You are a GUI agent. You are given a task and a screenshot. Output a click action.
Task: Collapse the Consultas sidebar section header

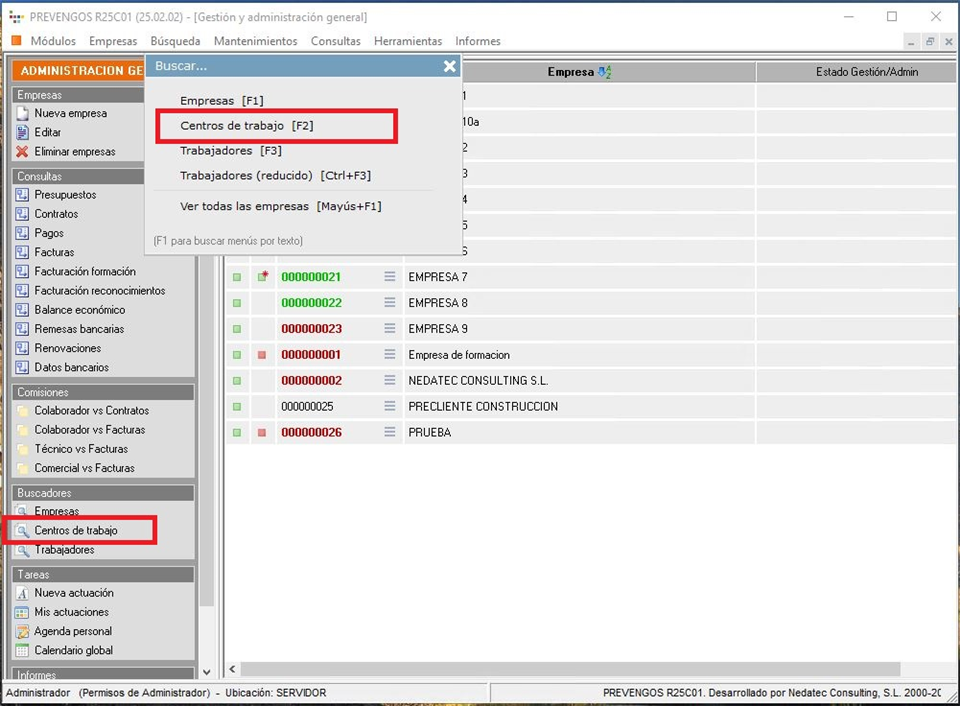coord(104,176)
